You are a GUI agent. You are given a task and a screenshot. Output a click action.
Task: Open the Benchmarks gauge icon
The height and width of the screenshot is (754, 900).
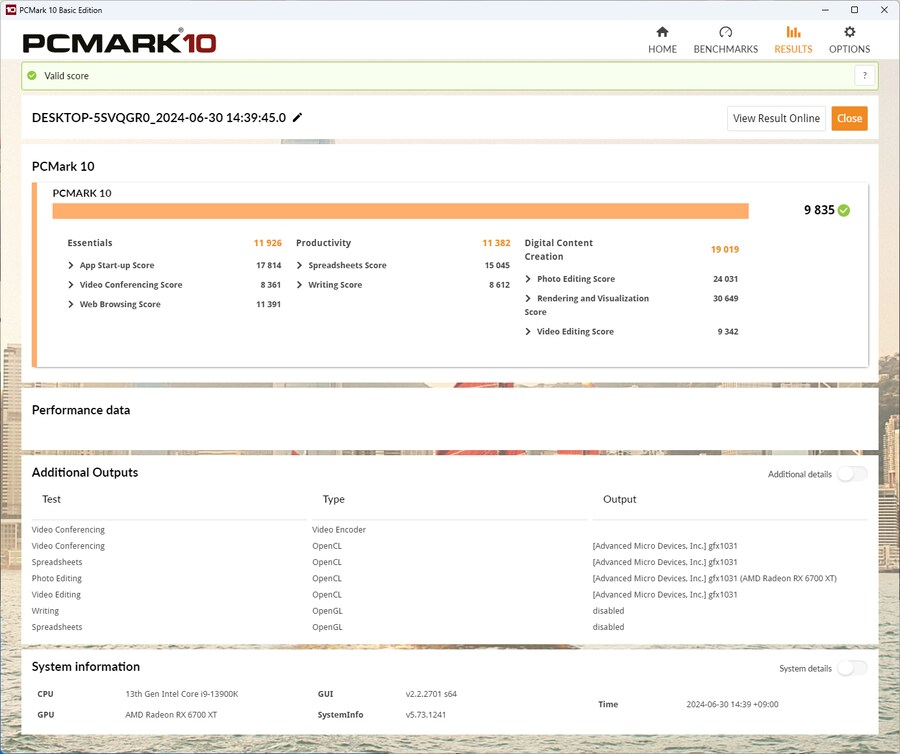pyautogui.click(x=726, y=33)
